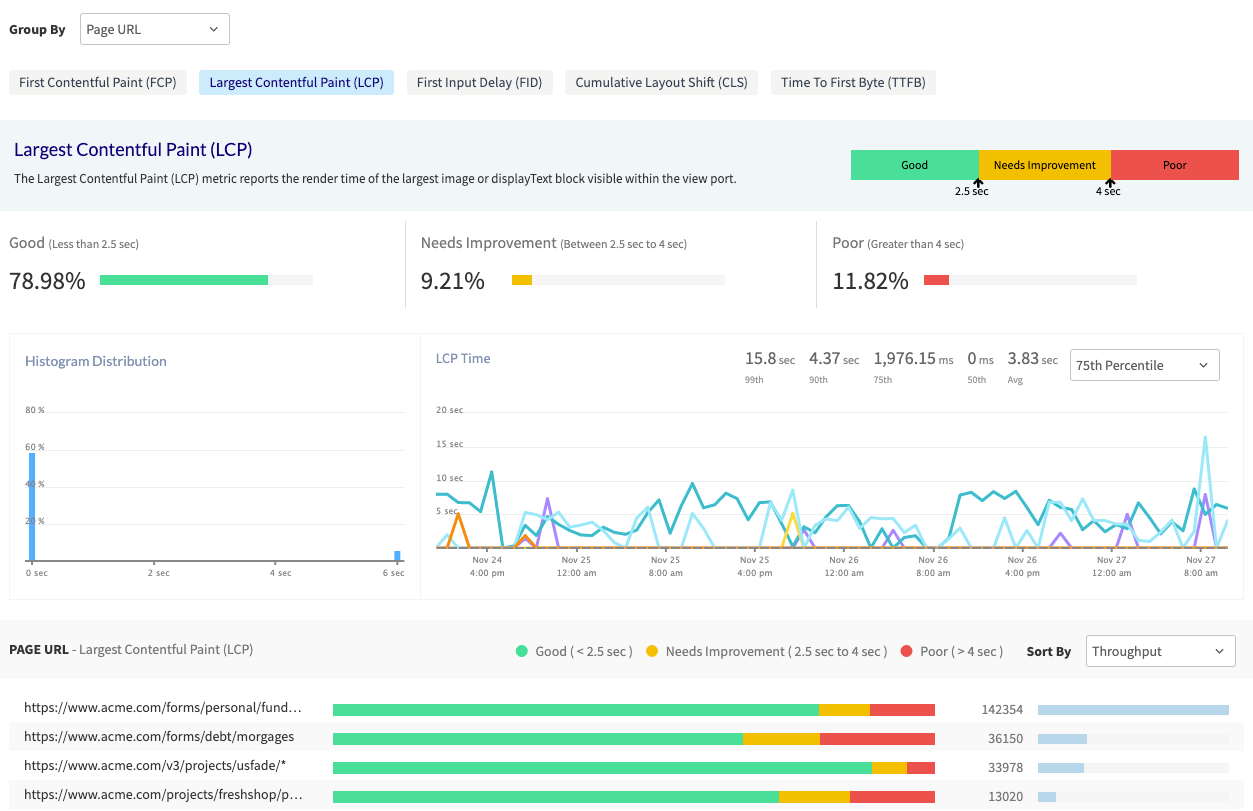Viewport: 1253px width, 811px height.
Task: Click the throughput value 33978
Action: tap(1005, 767)
